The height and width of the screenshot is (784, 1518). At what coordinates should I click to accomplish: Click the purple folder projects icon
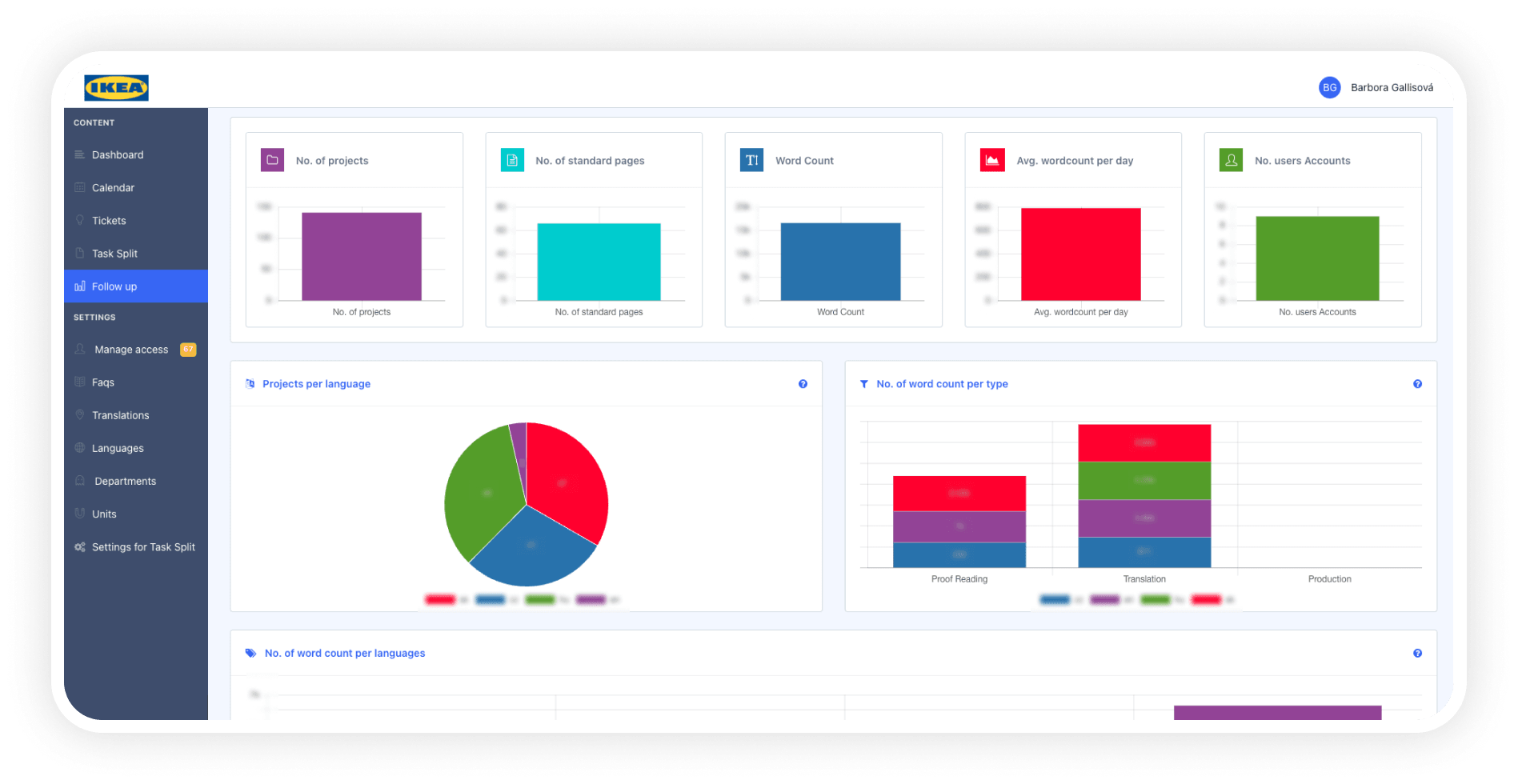point(272,160)
